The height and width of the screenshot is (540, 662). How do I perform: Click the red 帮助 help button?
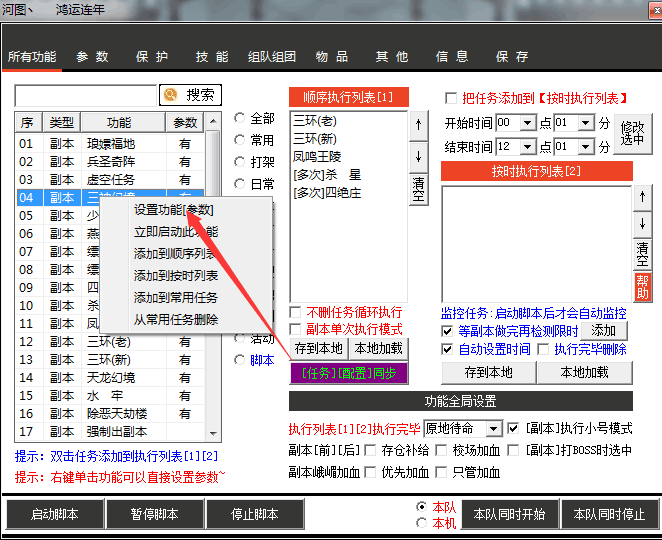click(x=642, y=287)
